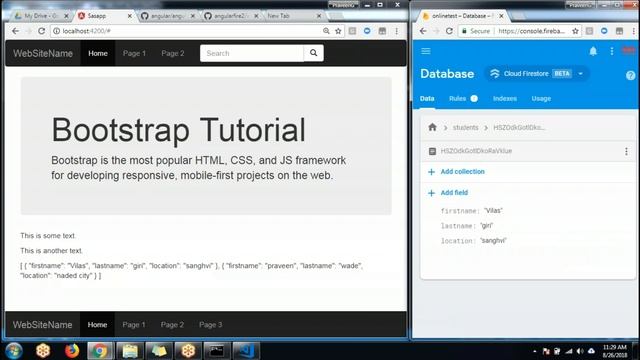640x360 pixels.
Task: Click WebSiteName brand in bottom navbar
Action: (42, 324)
